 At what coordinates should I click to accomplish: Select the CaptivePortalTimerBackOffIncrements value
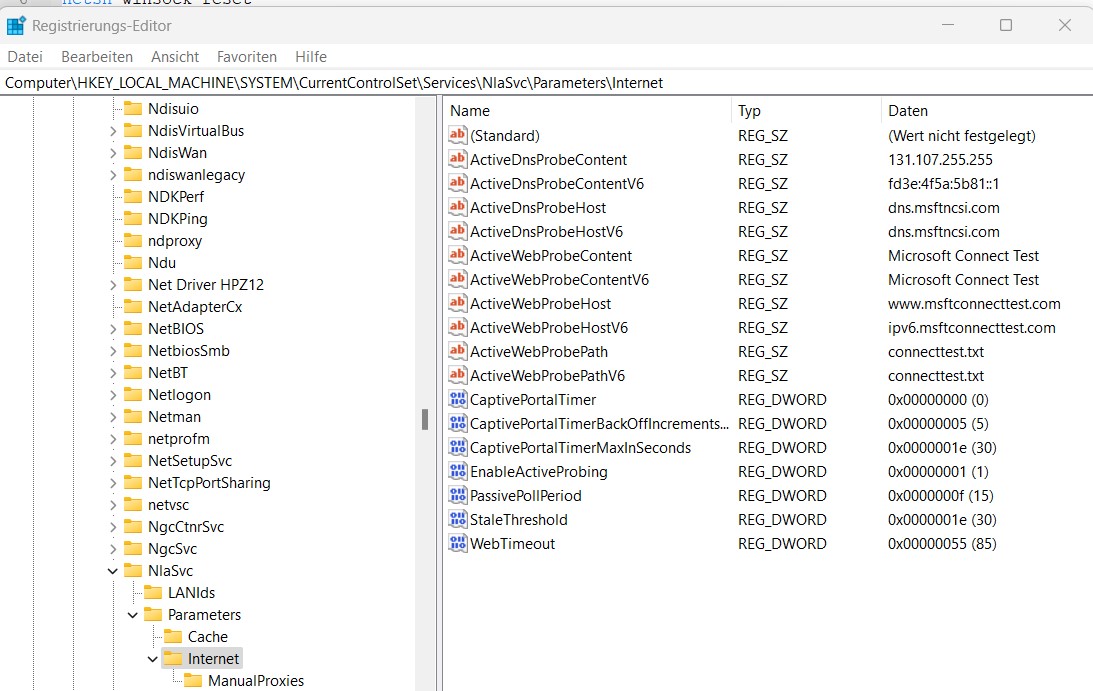[x=599, y=424]
